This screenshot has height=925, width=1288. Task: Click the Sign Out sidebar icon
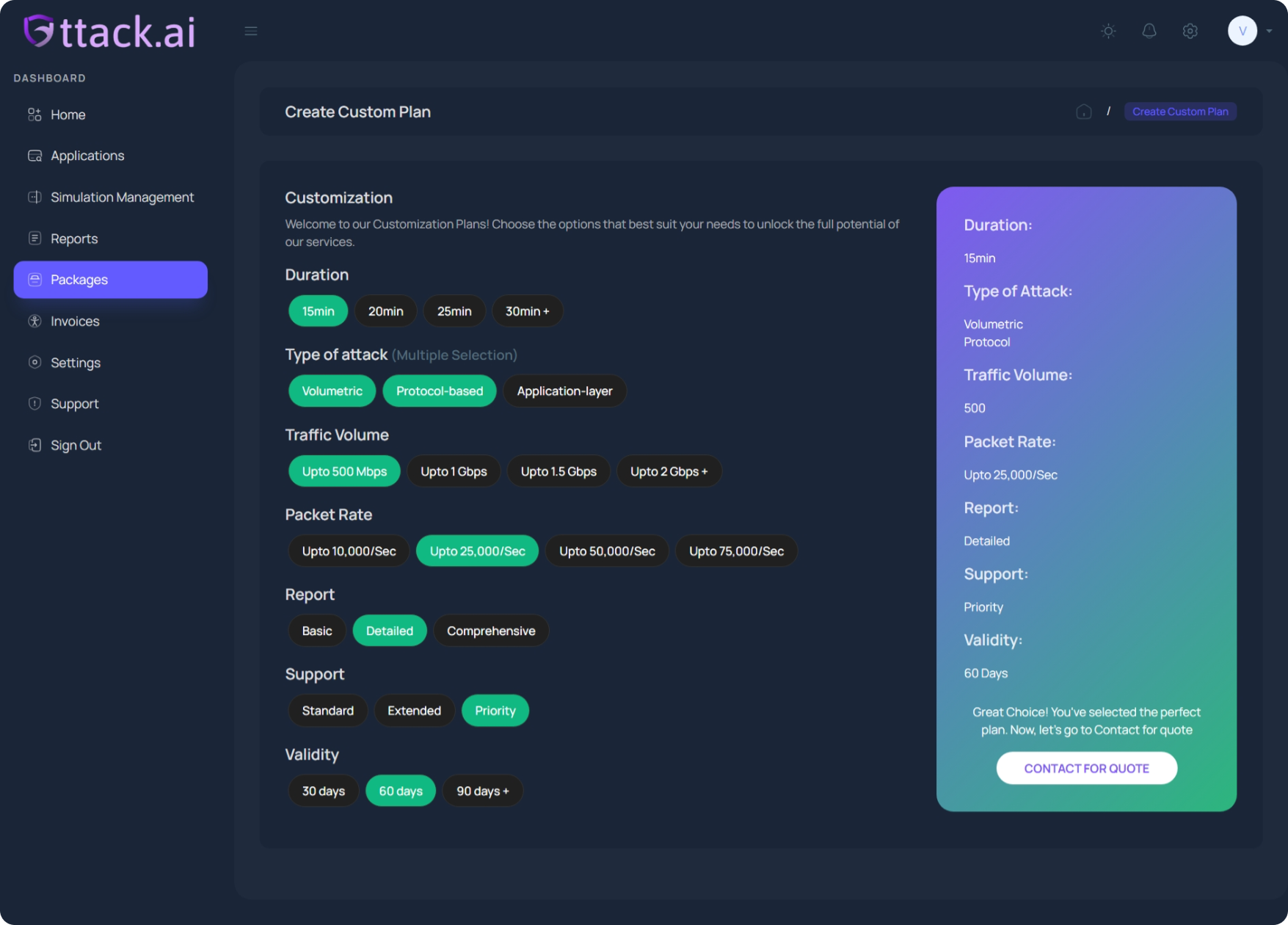(x=34, y=445)
